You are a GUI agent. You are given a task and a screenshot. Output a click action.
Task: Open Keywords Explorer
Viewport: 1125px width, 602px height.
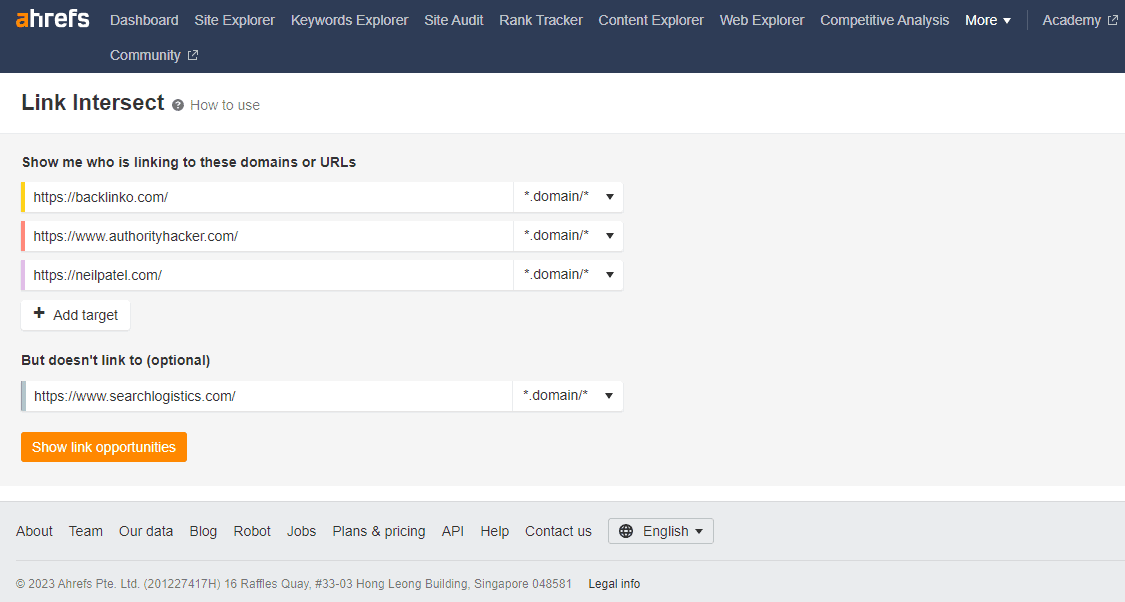click(x=349, y=20)
